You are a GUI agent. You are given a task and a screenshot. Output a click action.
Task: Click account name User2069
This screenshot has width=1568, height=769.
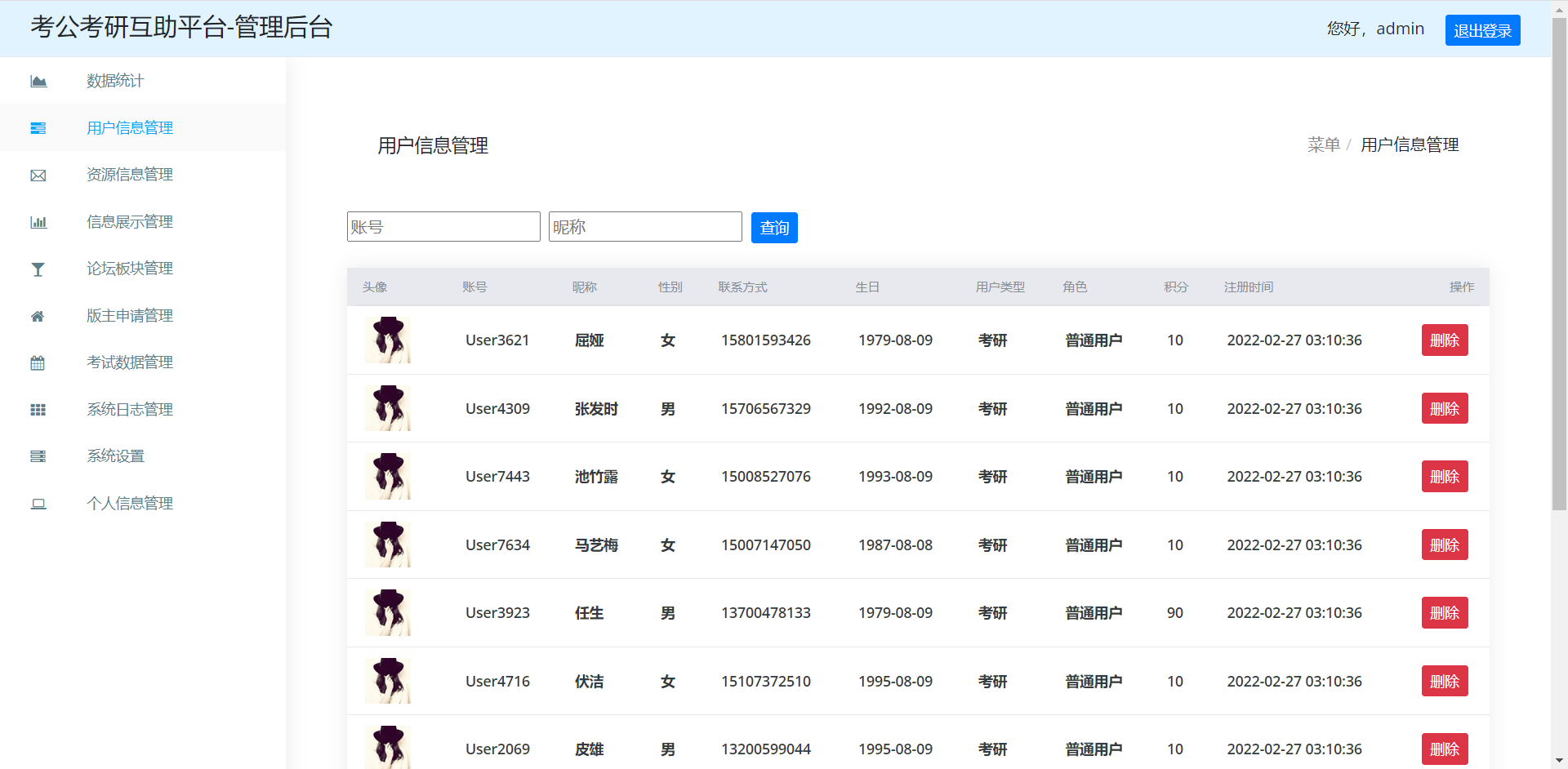(497, 749)
